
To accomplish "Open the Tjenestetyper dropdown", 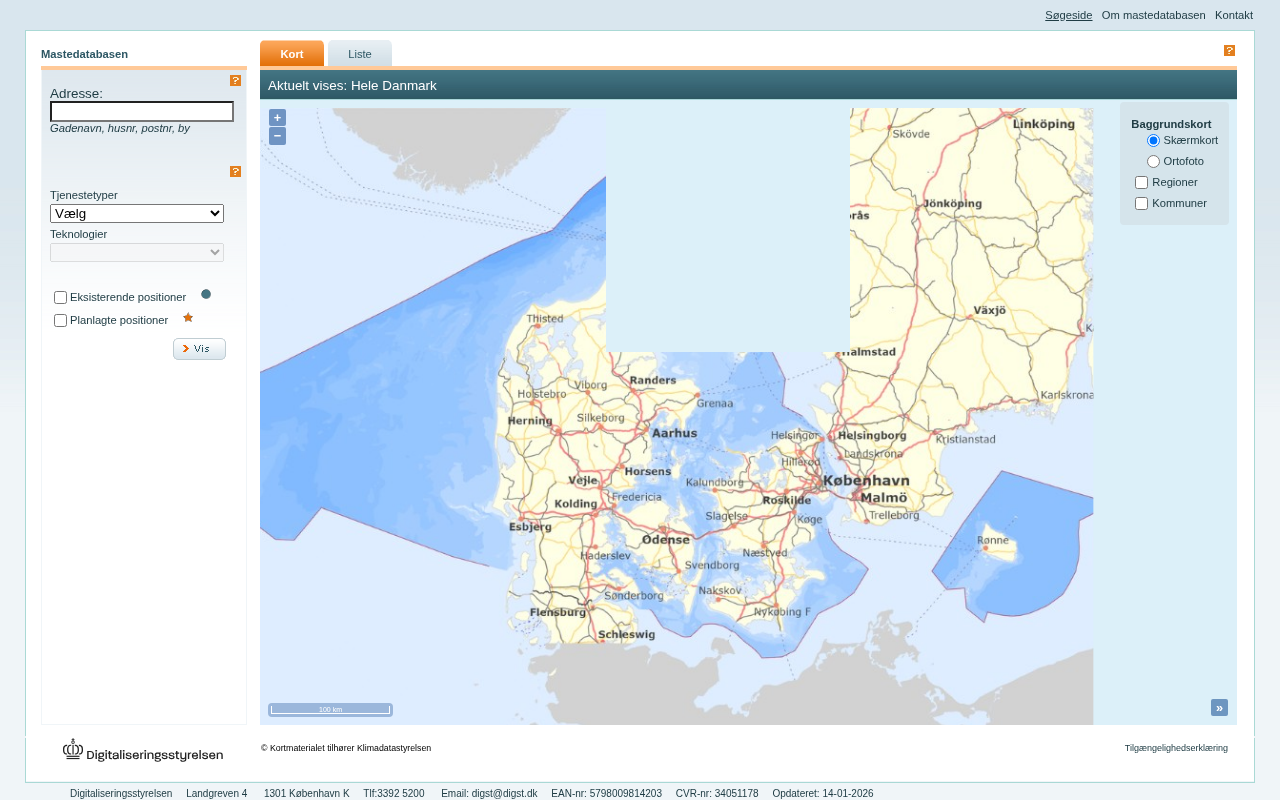I will pos(137,214).
